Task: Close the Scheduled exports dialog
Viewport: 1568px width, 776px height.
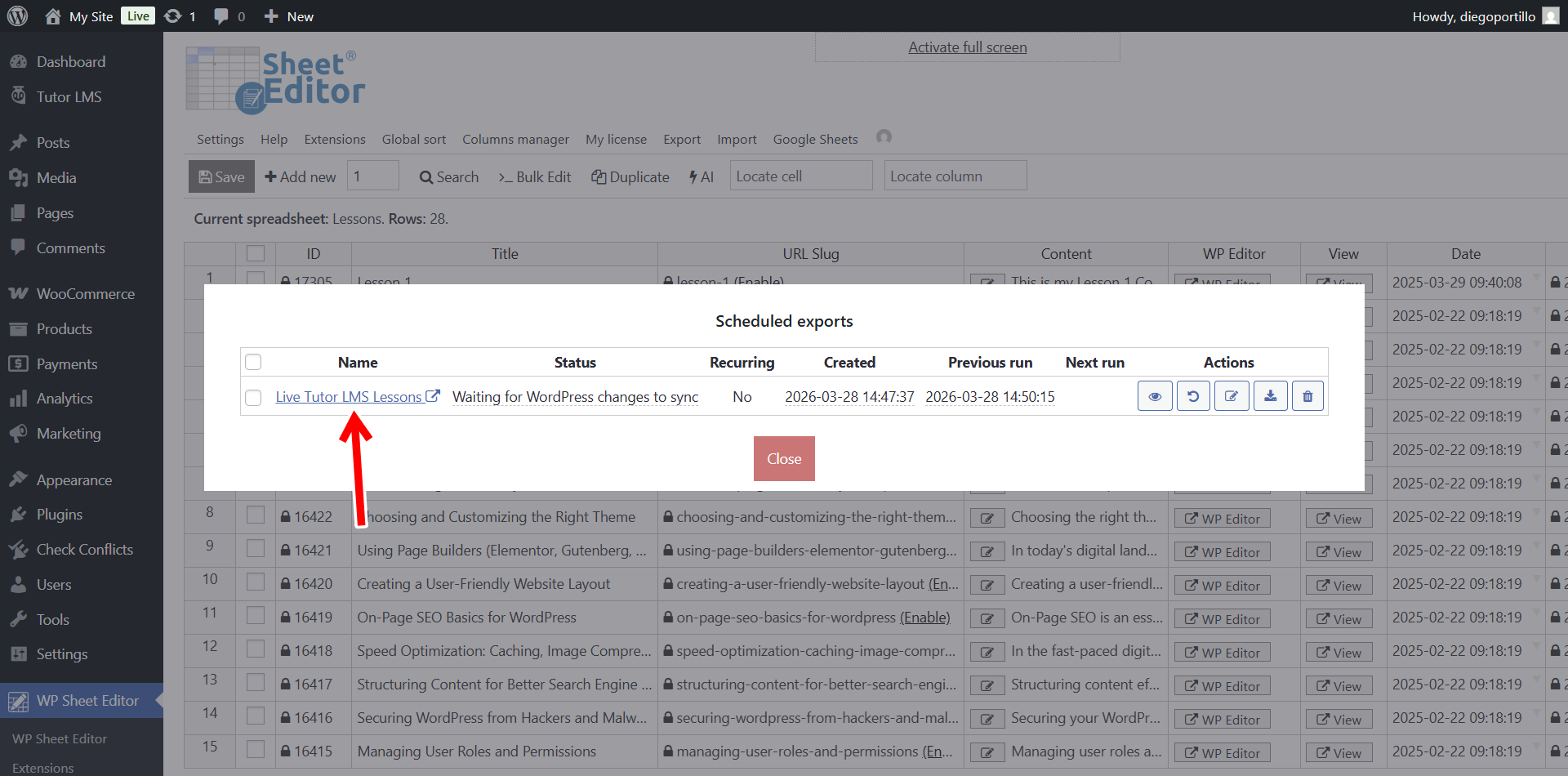Action: coord(783,458)
